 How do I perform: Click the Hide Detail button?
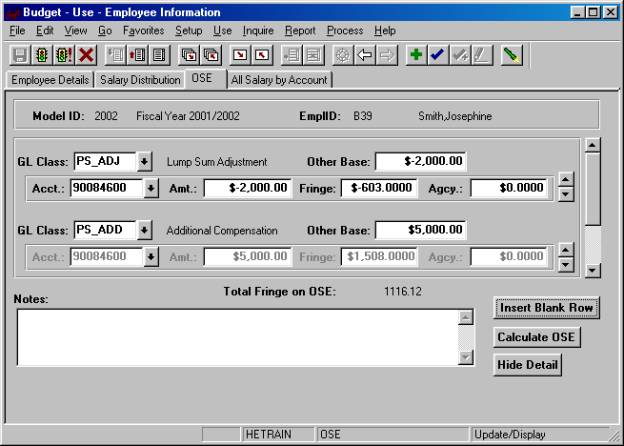[528, 366]
